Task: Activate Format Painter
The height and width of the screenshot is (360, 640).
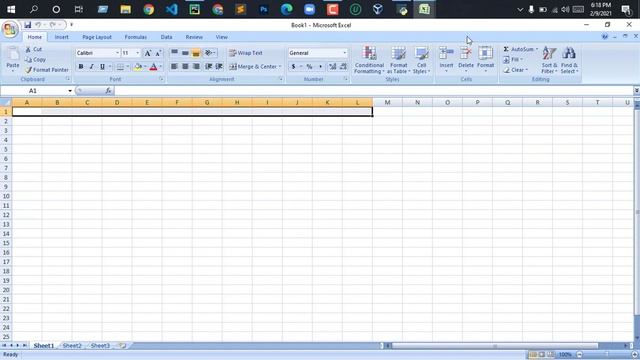Action: 47,70
